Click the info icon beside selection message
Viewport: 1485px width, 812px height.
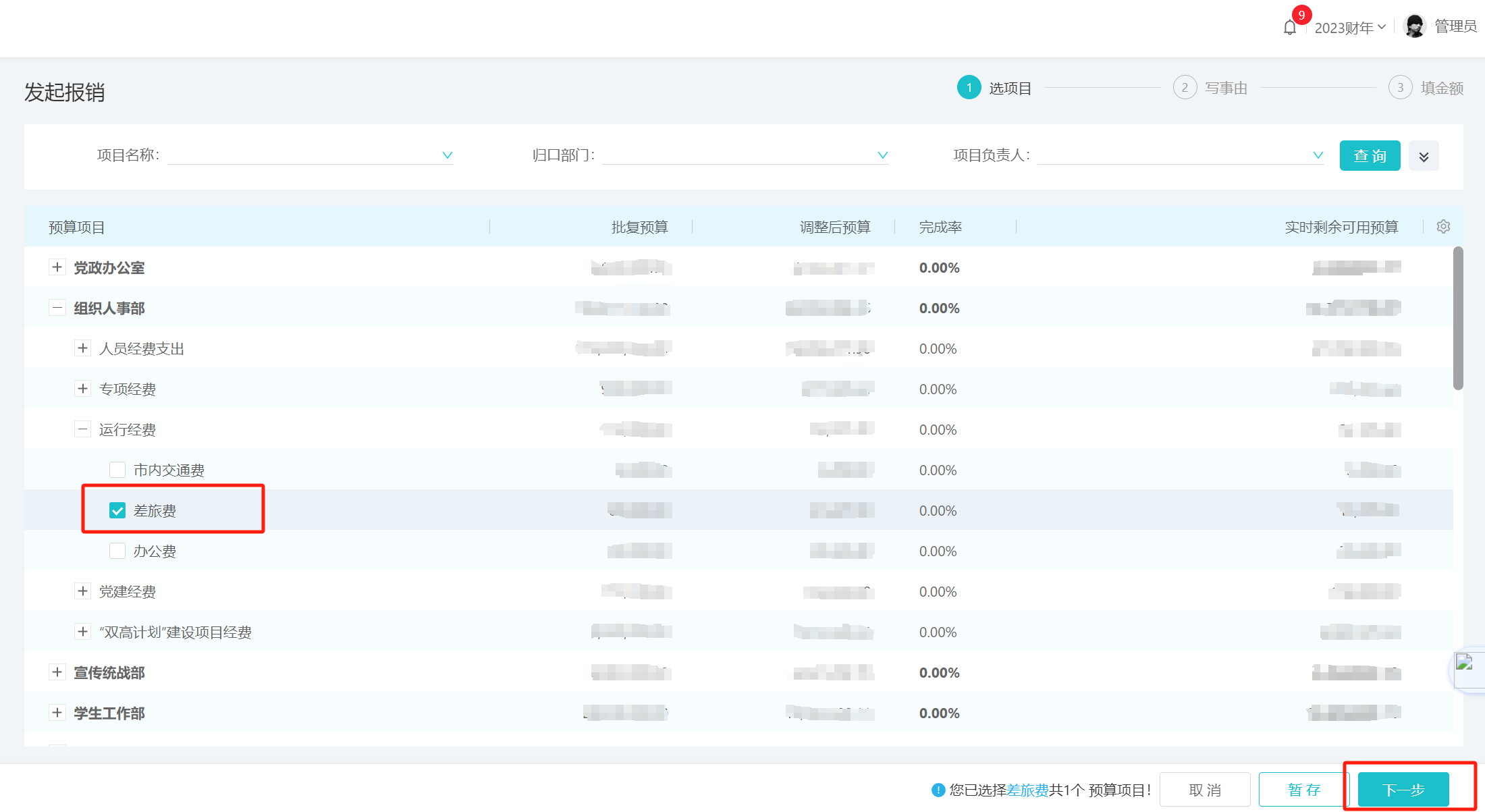(x=938, y=790)
